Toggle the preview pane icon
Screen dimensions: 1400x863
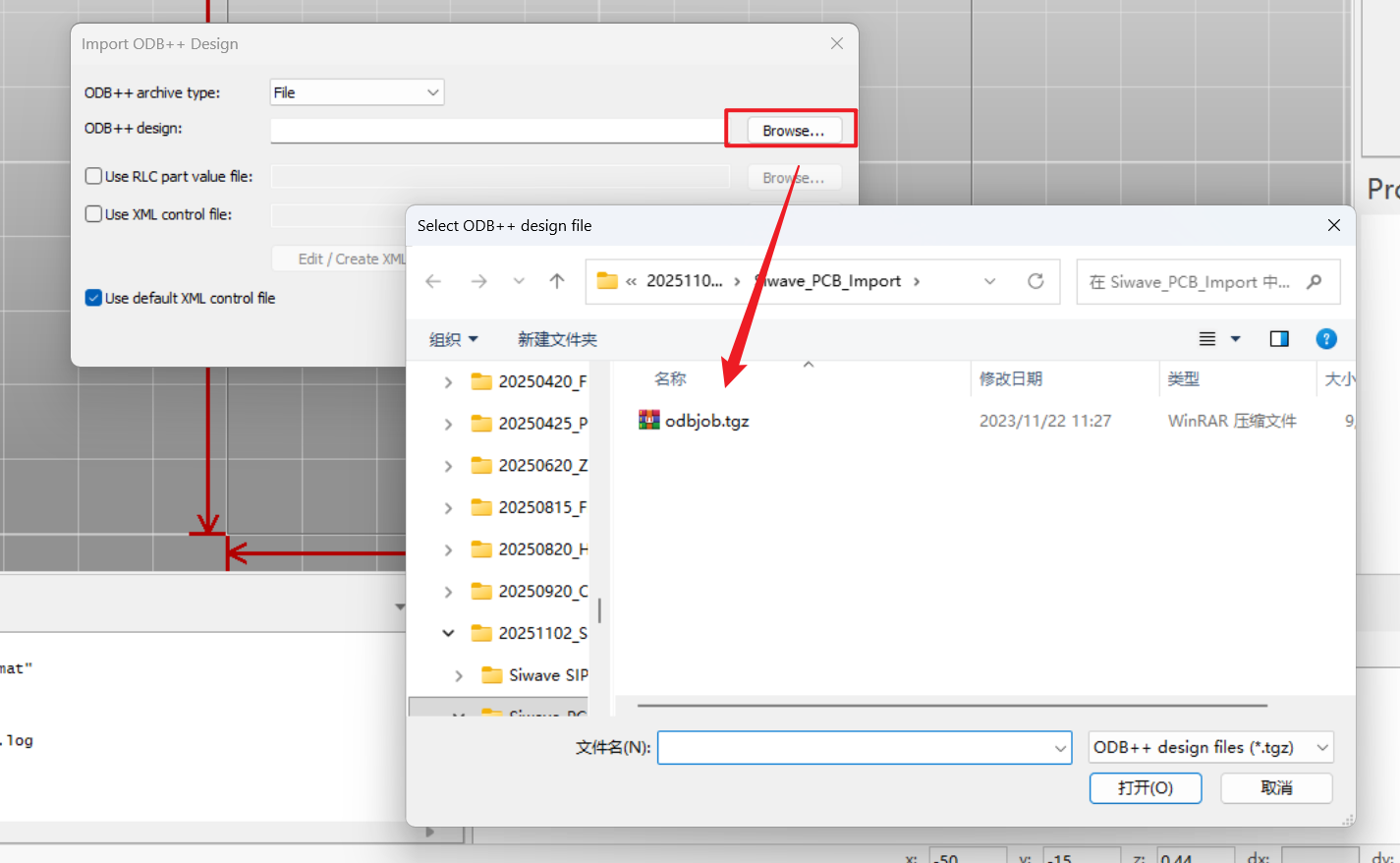coord(1279,339)
